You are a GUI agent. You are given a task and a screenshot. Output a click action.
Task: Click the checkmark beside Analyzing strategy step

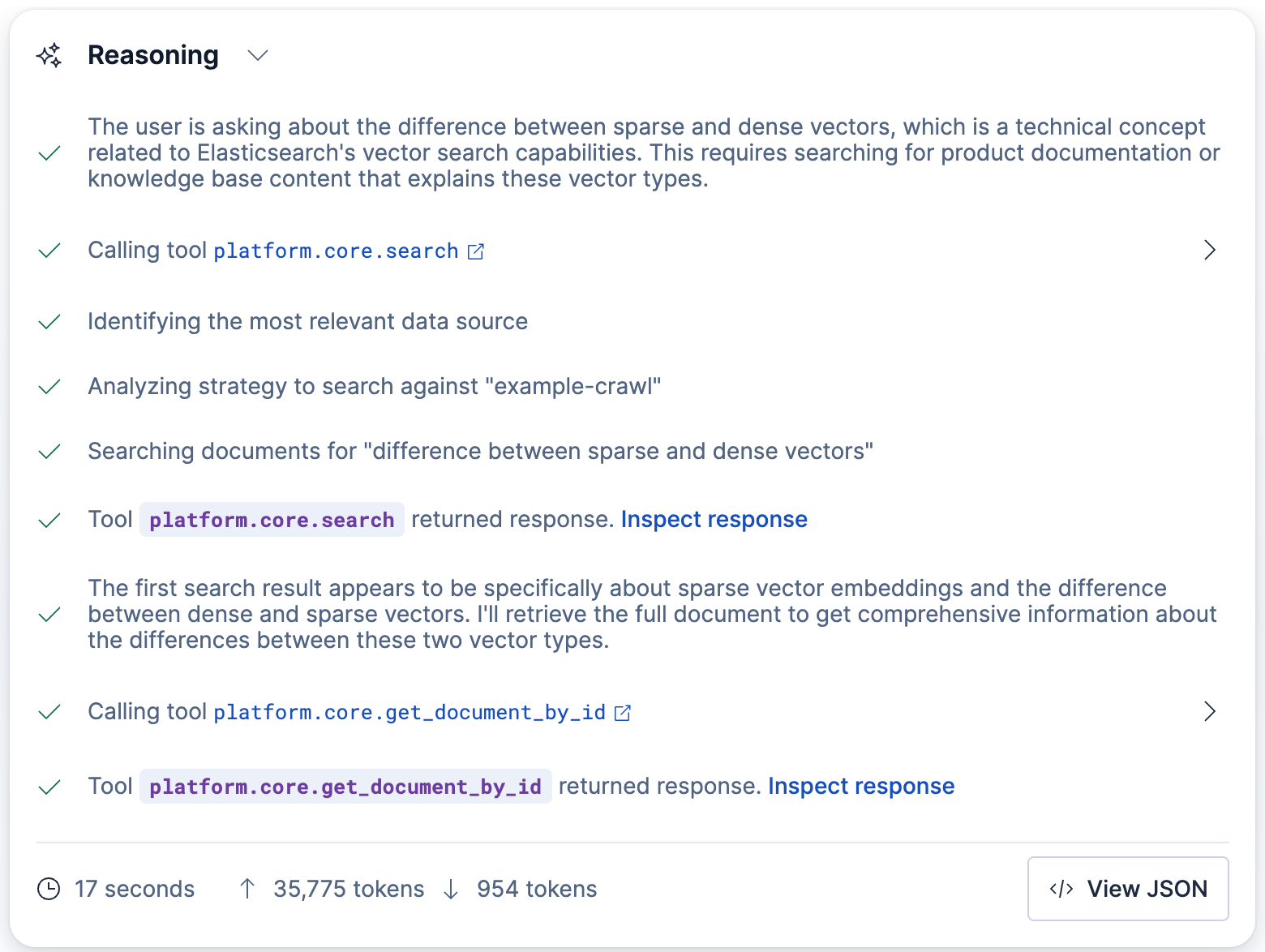[x=49, y=387]
